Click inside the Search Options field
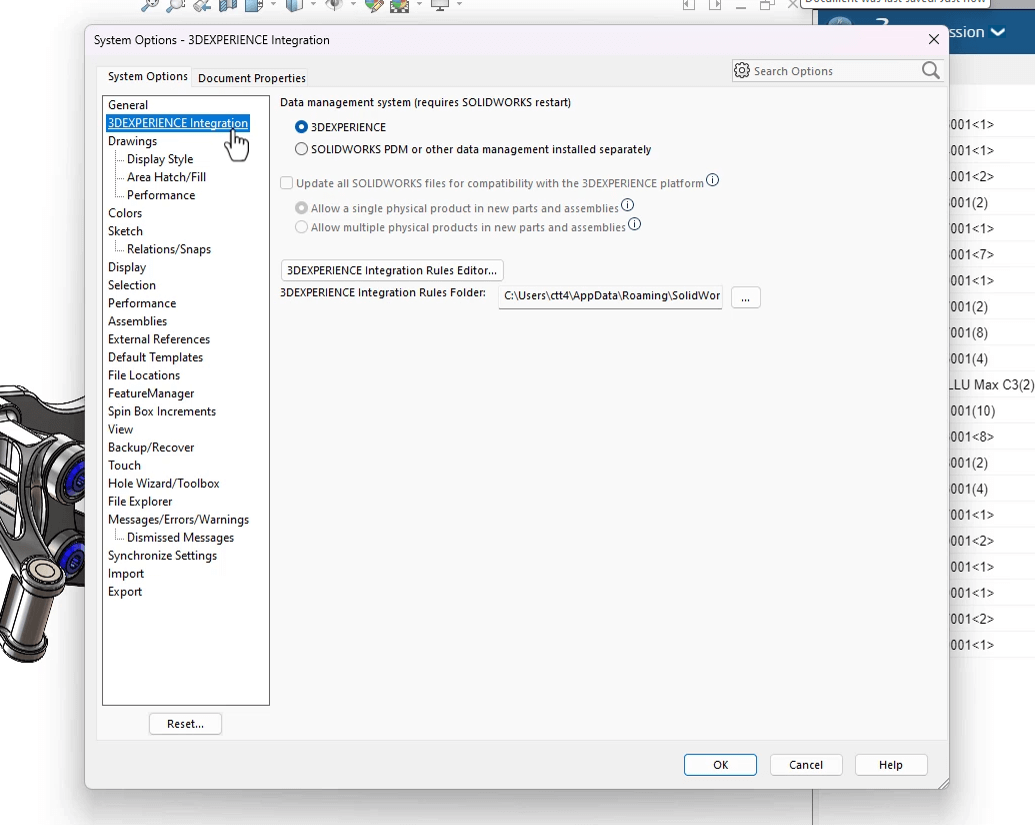This screenshot has width=1035, height=825. (830, 70)
